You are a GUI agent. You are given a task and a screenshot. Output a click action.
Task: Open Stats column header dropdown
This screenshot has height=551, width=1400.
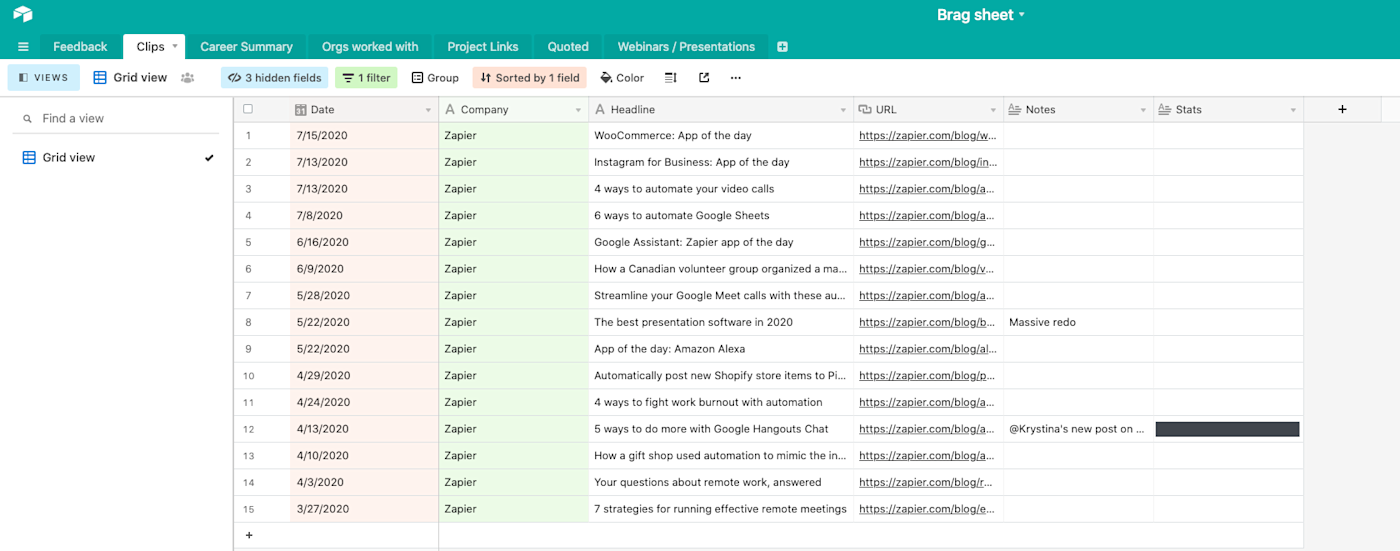[1293, 110]
